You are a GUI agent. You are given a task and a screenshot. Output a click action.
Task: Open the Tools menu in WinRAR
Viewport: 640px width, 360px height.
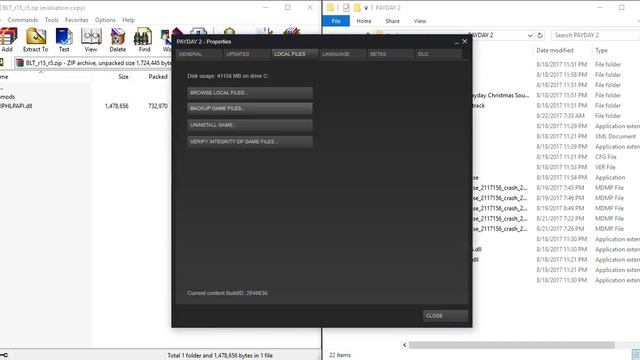[x=51, y=20]
